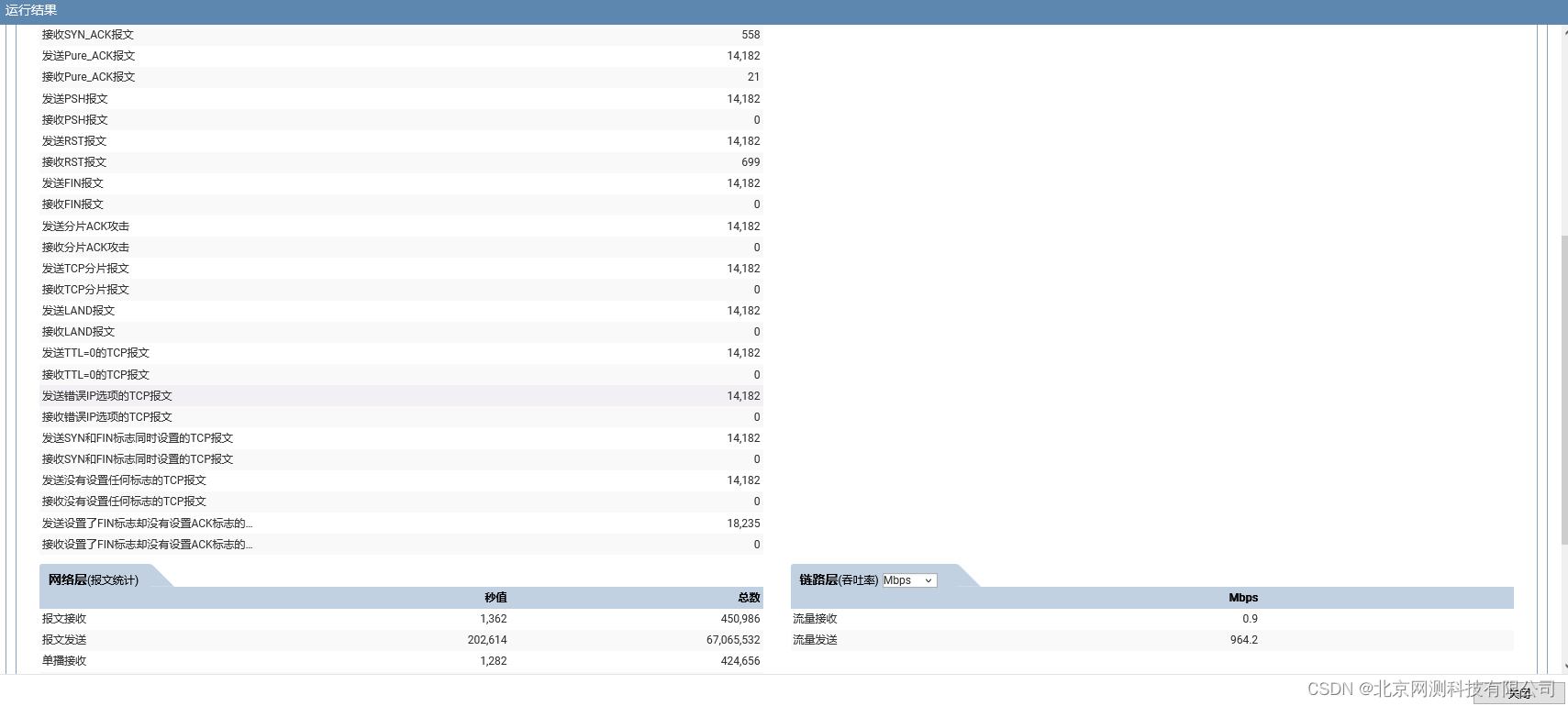Viewport: 1568px width, 706px height.
Task: Click the 总数 column header
Action: pos(749,598)
